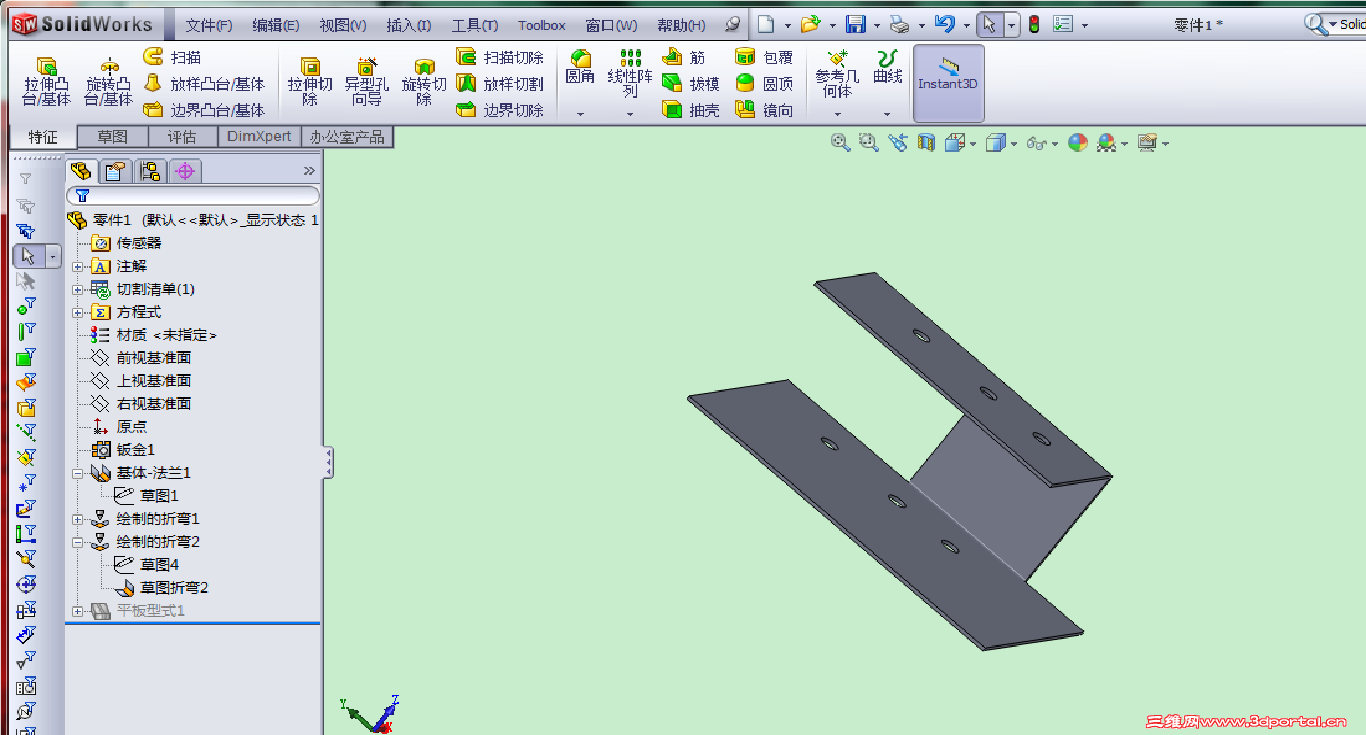Click the 旋转凸台/基体 button
Image resolution: width=1366 pixels, height=735 pixels.
108,81
